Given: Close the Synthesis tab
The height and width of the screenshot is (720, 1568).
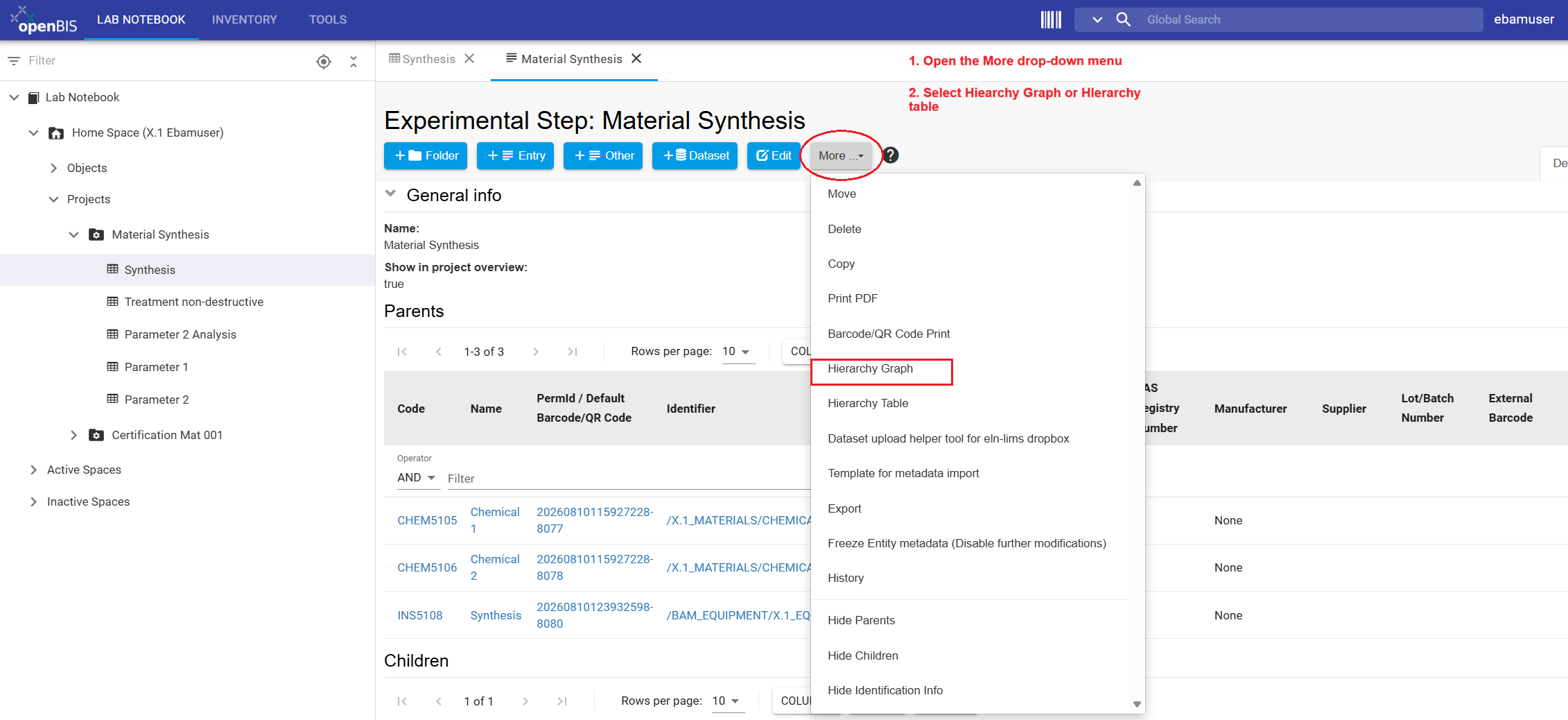Looking at the screenshot, I should click(x=469, y=59).
